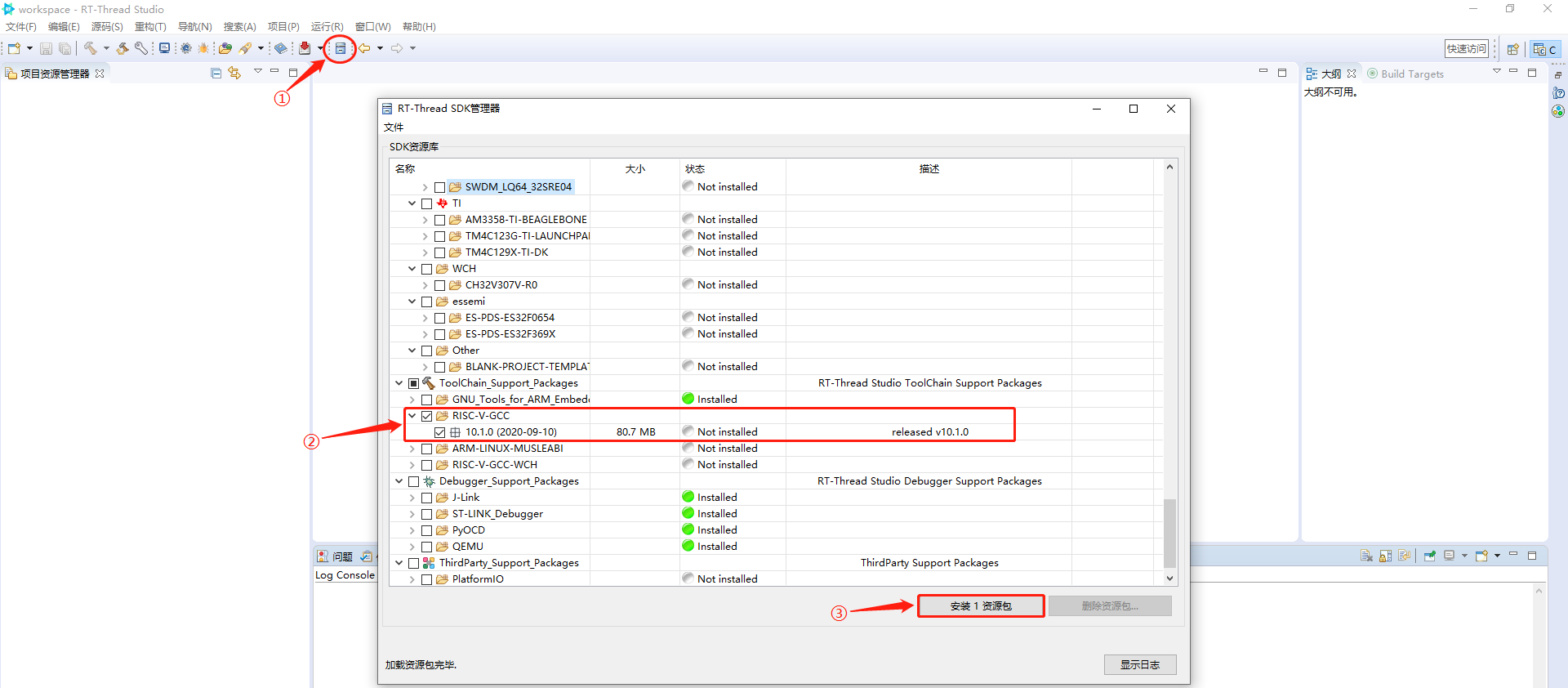Click Link with Editor arrows icon
This screenshot has width=1568, height=688.
pyautogui.click(x=235, y=74)
